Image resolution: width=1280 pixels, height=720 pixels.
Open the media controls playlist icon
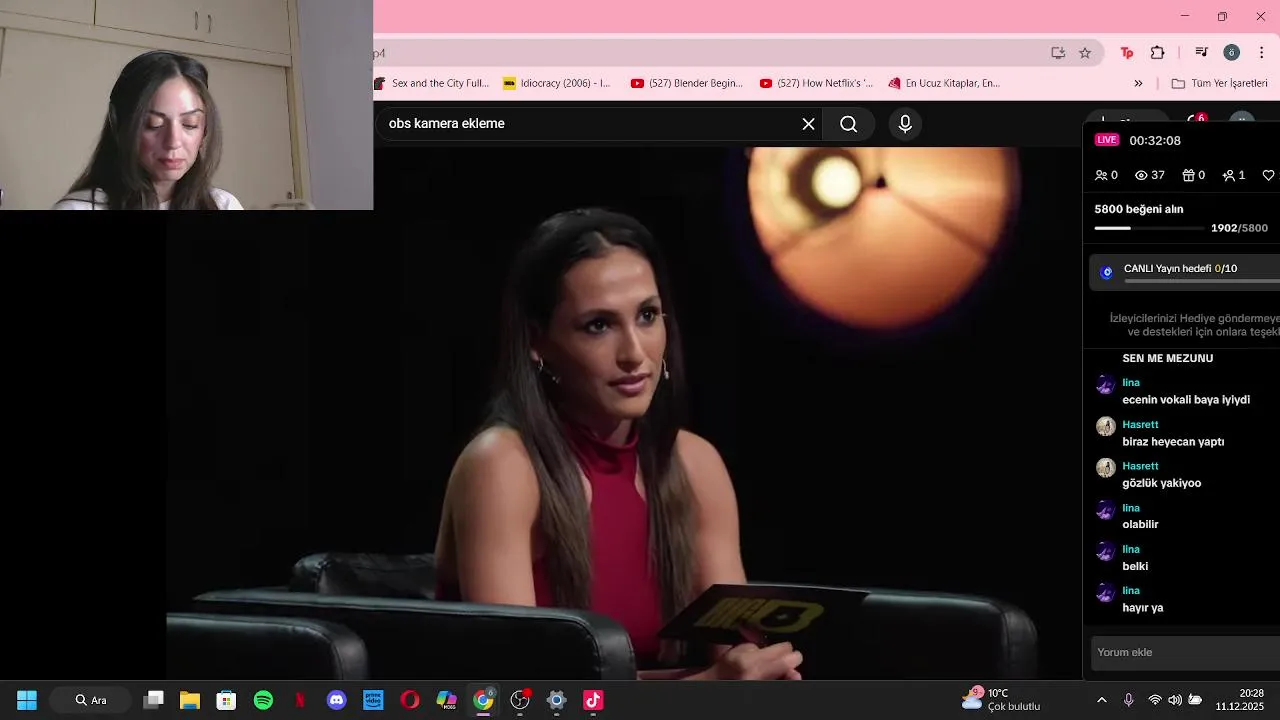pyautogui.click(x=1202, y=53)
